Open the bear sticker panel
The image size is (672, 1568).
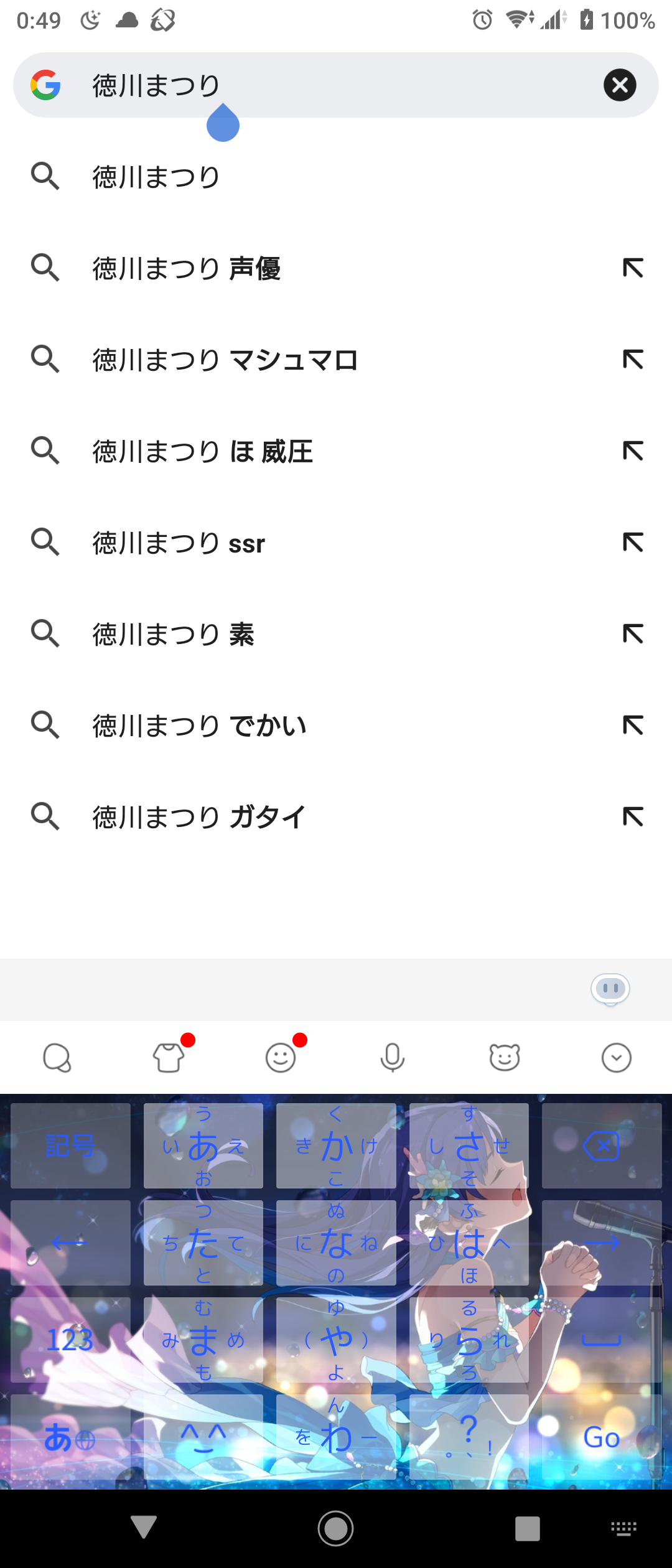click(505, 1057)
